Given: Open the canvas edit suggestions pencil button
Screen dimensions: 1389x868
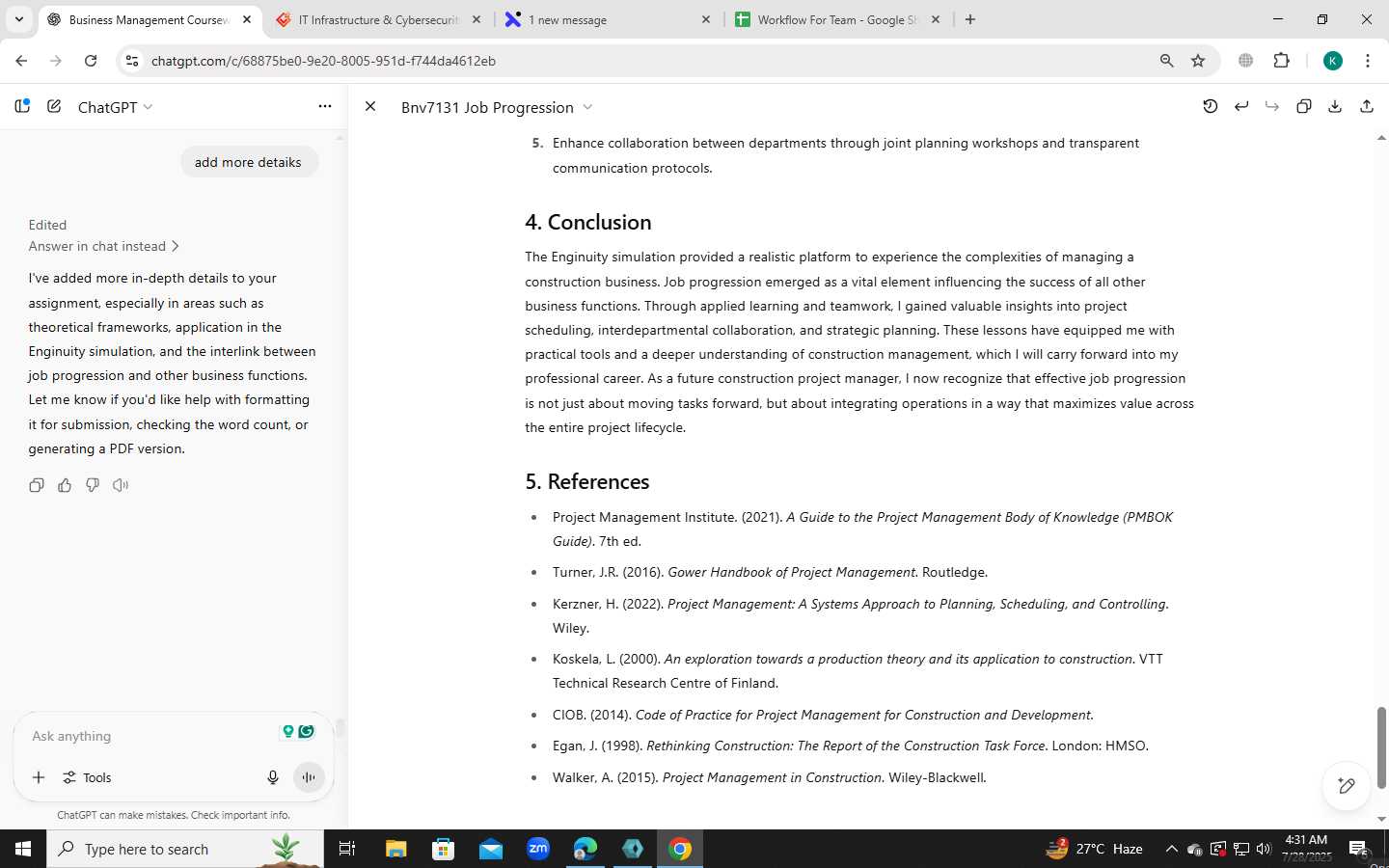Looking at the screenshot, I should point(1347,785).
